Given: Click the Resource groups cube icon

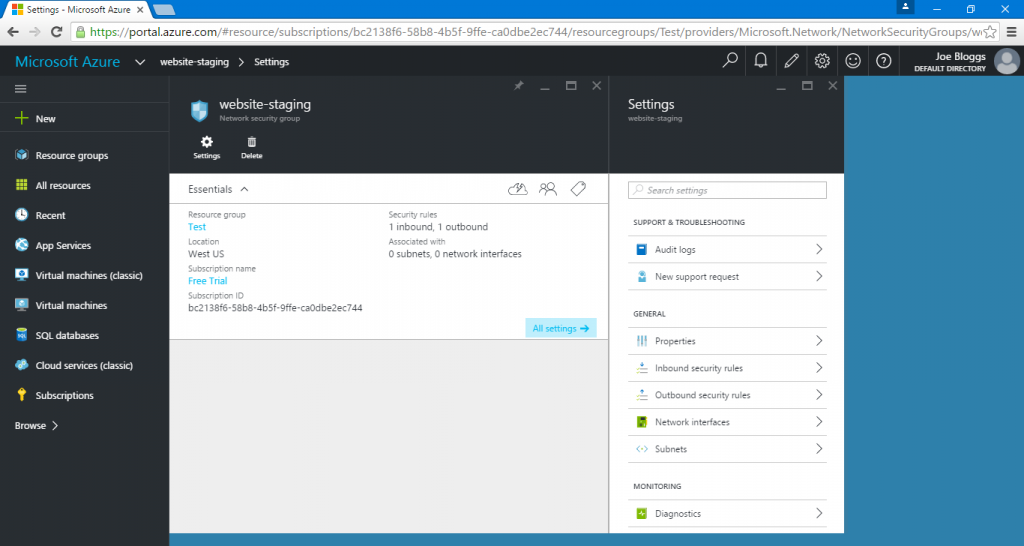Looking at the screenshot, I should tap(22, 155).
